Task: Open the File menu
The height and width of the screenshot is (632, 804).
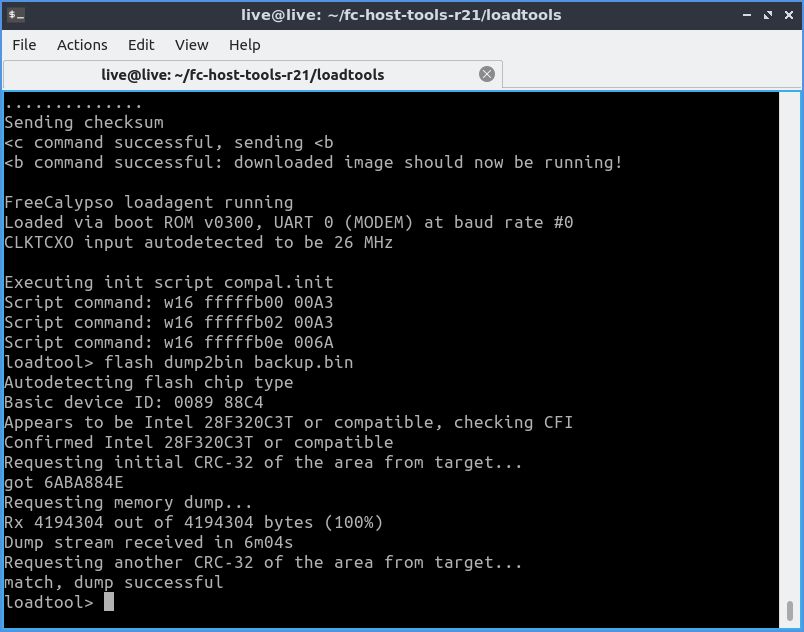Action: point(24,45)
